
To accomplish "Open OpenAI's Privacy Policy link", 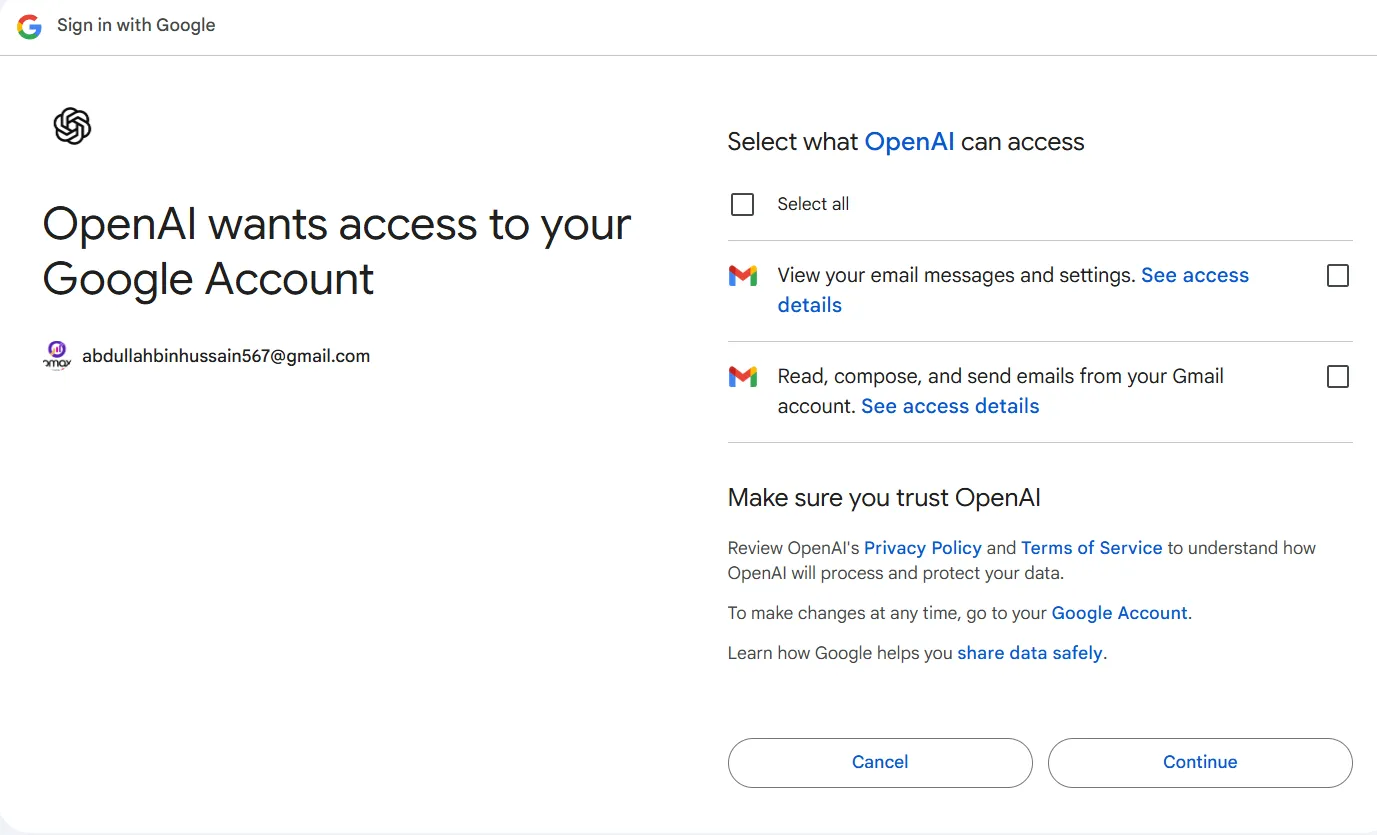I will click(x=922, y=548).
